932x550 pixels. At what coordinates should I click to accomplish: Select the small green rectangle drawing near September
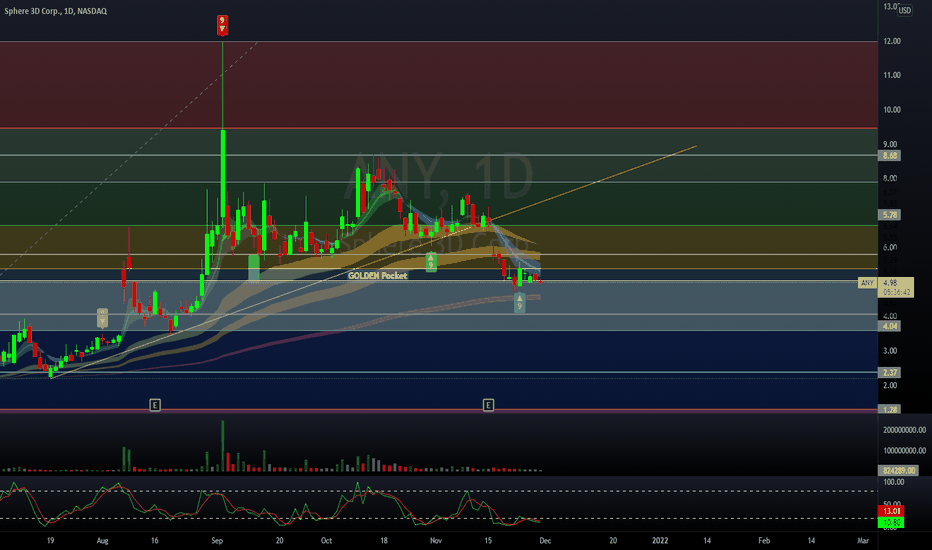[254, 267]
